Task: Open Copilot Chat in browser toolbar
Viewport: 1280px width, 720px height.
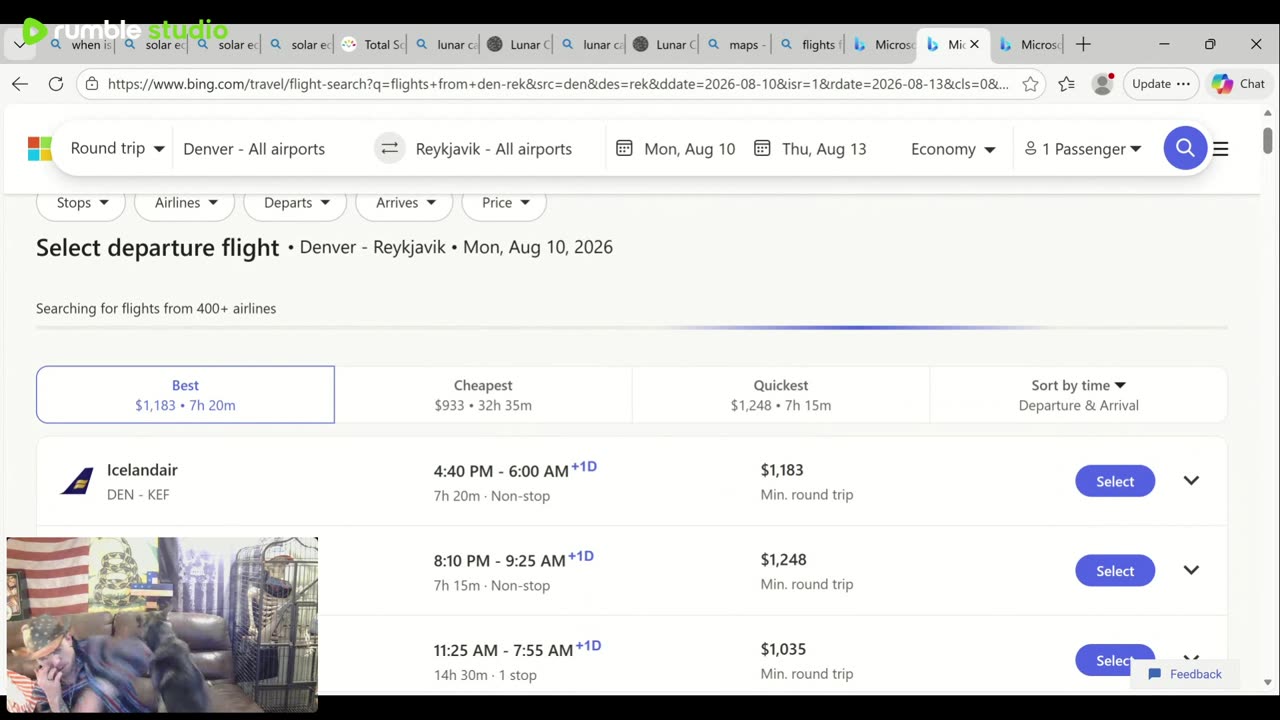Action: point(1238,84)
